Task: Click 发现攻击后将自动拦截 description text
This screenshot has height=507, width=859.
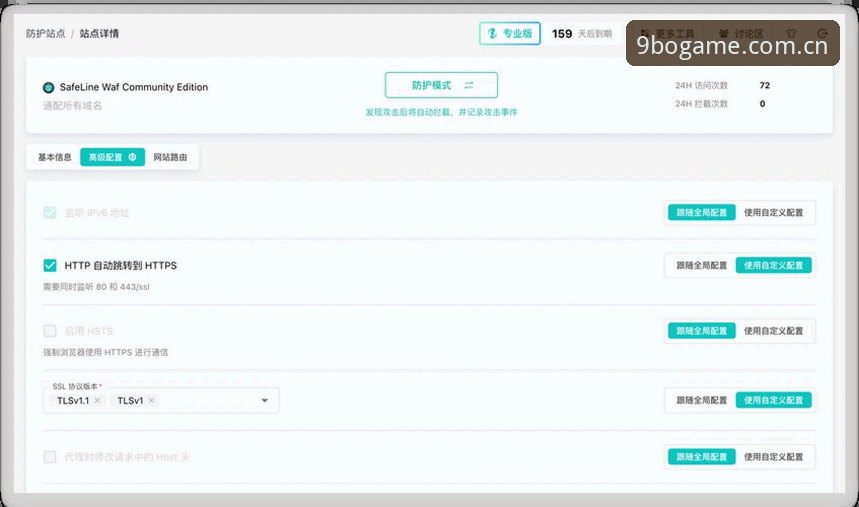Action: (x=442, y=112)
